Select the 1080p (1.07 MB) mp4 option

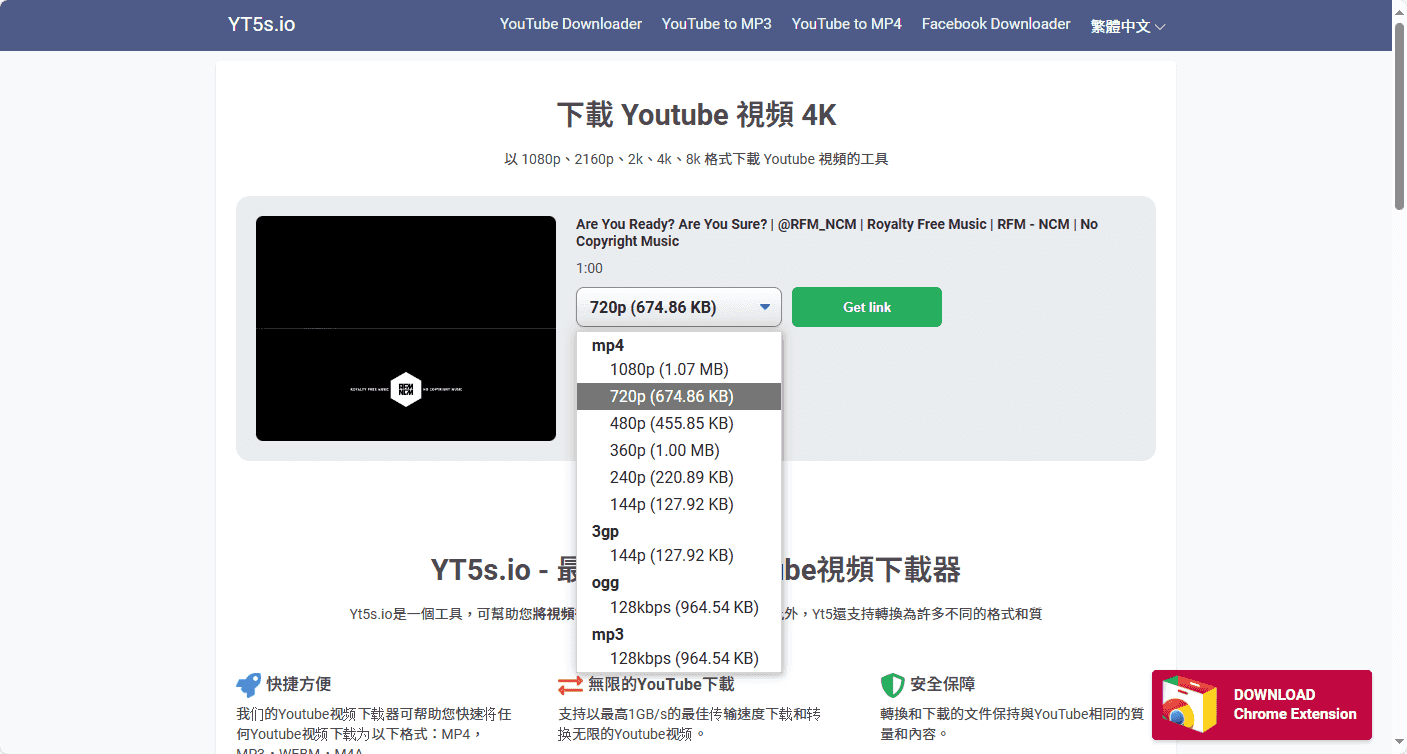coord(679,369)
